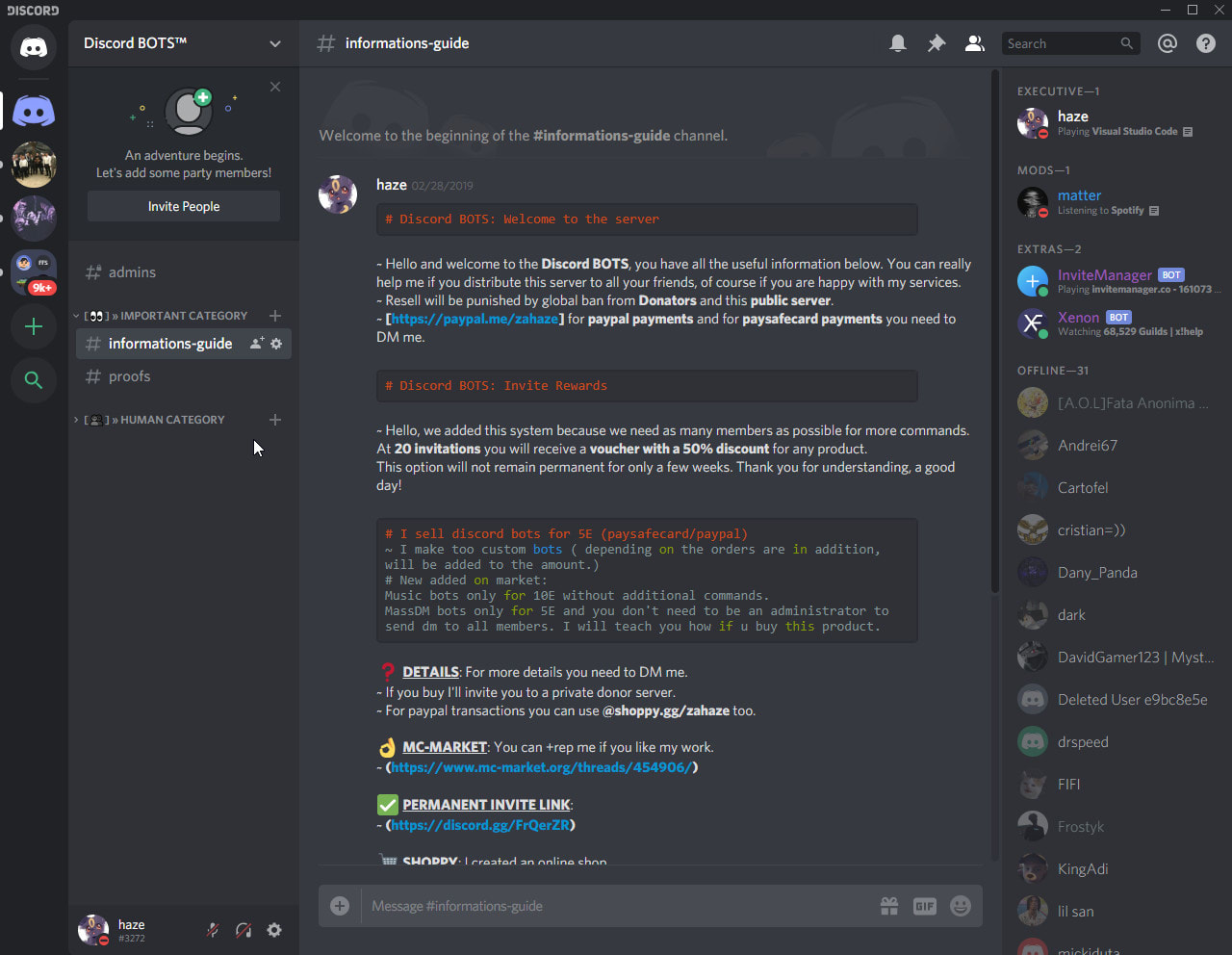
Task: Select Xenon bot in member list
Action: click(x=1116, y=323)
